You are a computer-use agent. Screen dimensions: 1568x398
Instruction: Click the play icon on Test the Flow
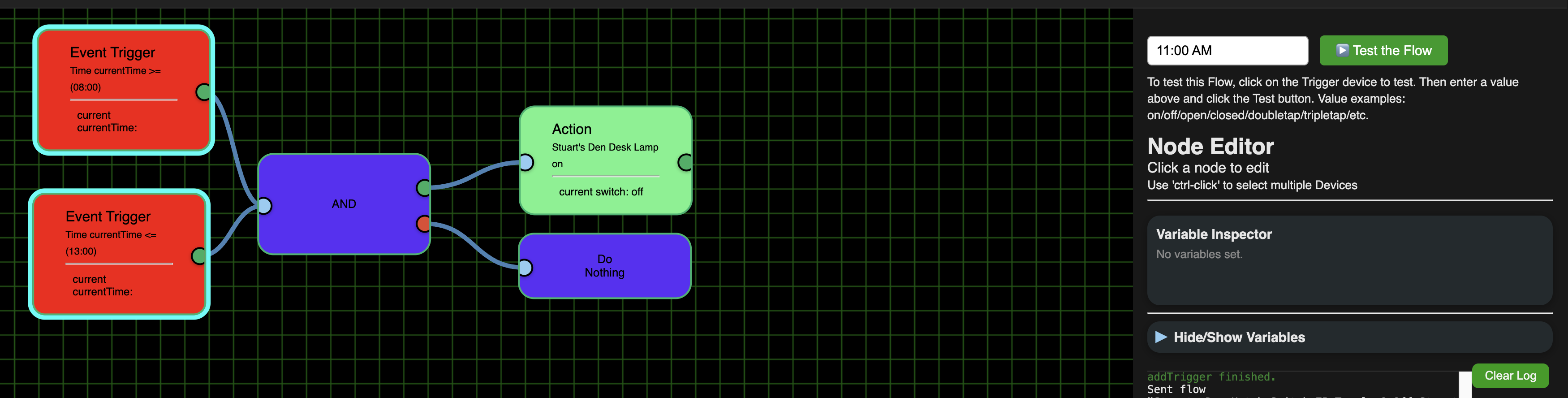coord(1342,51)
